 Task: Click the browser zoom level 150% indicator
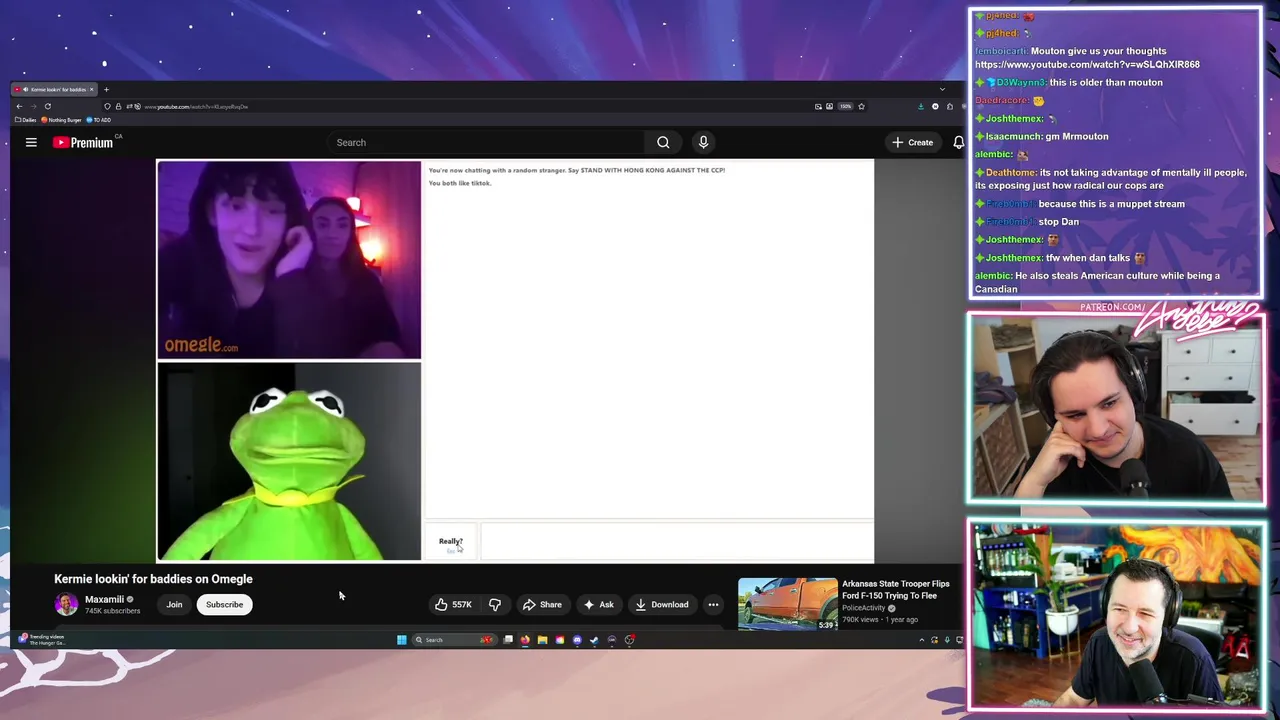coord(845,106)
